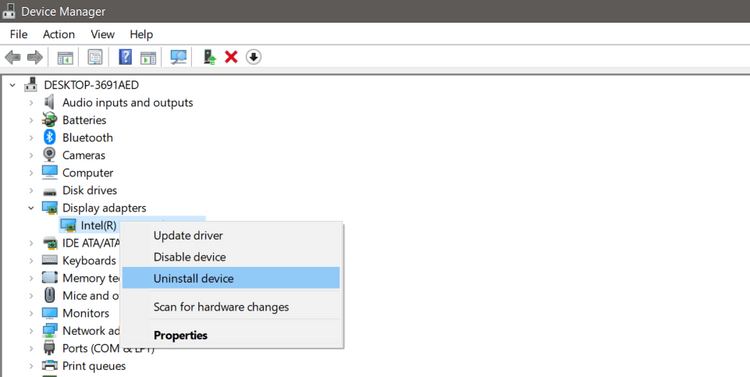
Task: Select the Bluetooth category label
Action: pyautogui.click(x=88, y=138)
